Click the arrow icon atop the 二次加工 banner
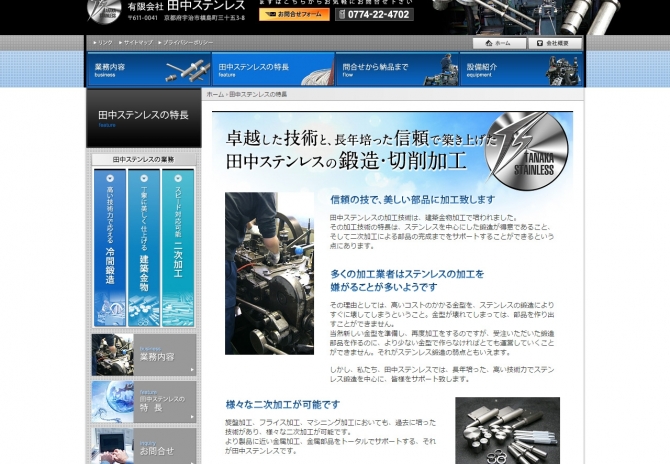 coord(178,178)
